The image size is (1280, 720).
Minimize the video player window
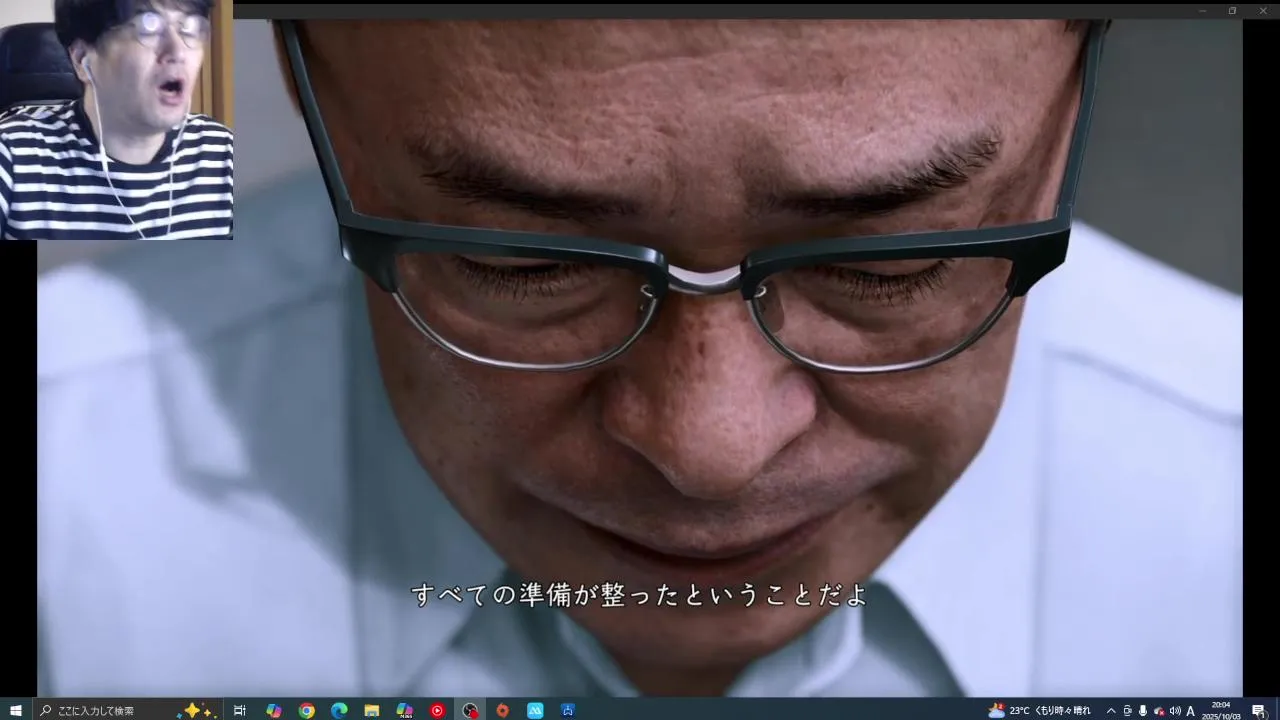1203,11
